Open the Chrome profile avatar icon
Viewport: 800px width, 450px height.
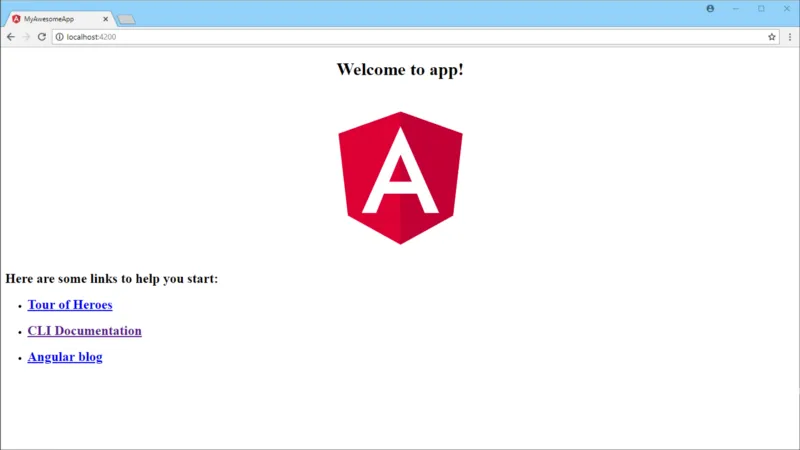[x=710, y=9]
